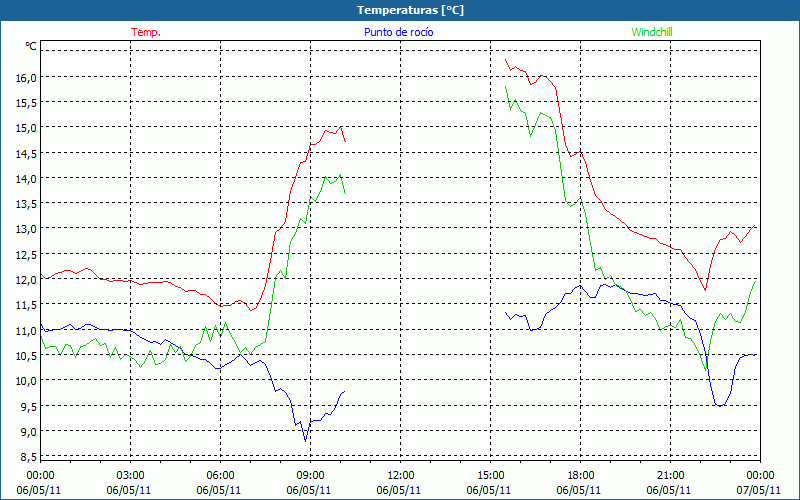Screen dimensions: 800x500
Task: Click the 14,5 y-axis value
Action: click(27, 153)
